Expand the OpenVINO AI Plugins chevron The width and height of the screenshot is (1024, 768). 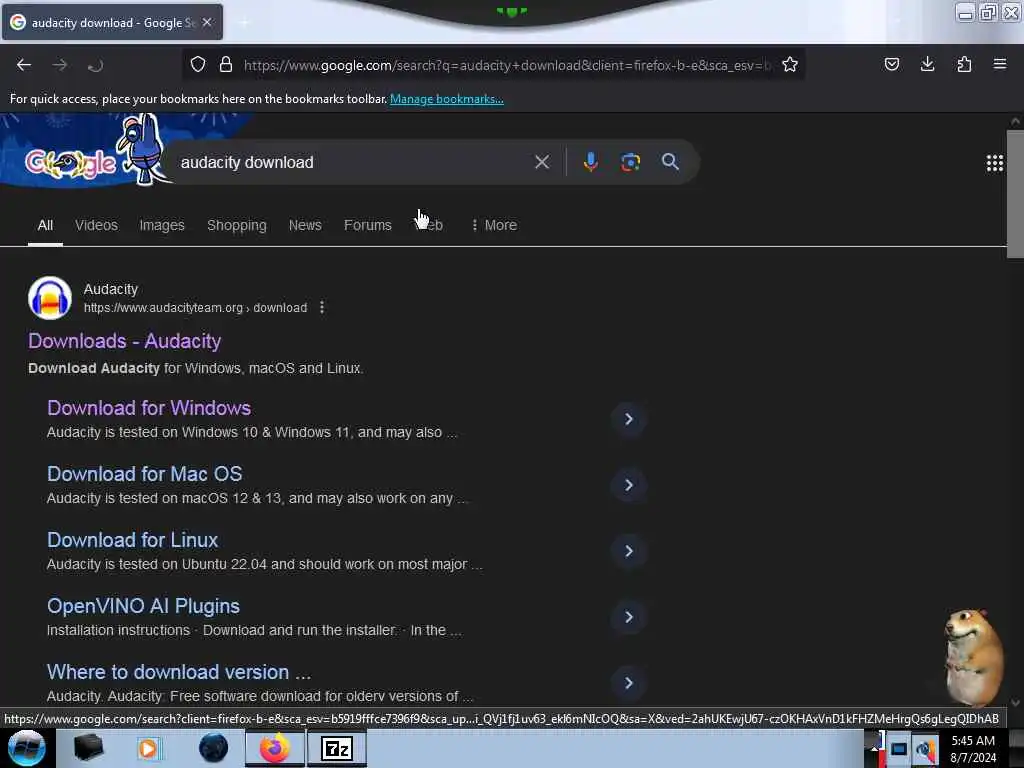(629, 617)
